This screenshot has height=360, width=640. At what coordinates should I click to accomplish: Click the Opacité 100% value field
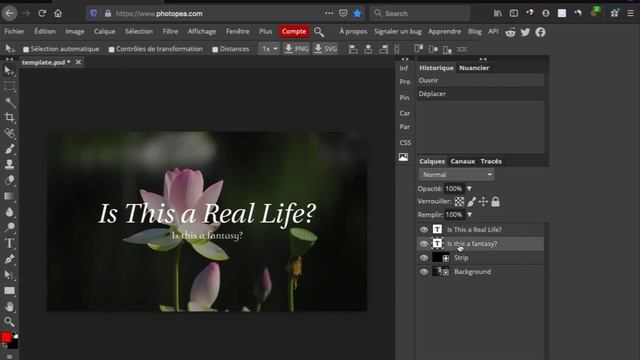tap(454, 189)
